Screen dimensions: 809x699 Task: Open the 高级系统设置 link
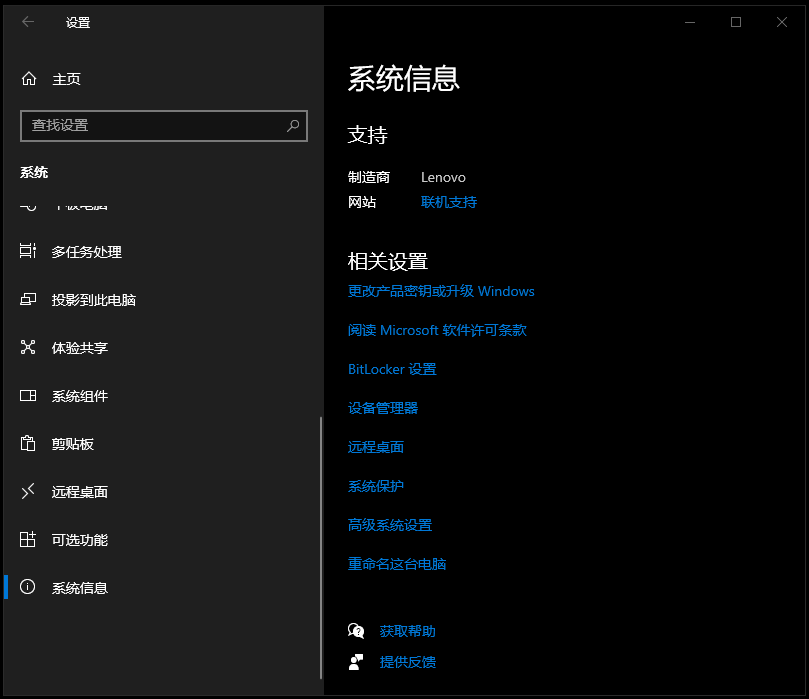click(x=390, y=525)
